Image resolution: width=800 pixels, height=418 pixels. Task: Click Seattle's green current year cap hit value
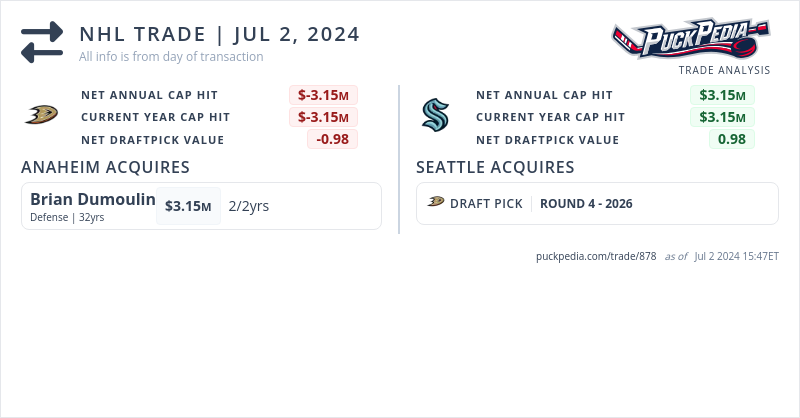point(722,117)
